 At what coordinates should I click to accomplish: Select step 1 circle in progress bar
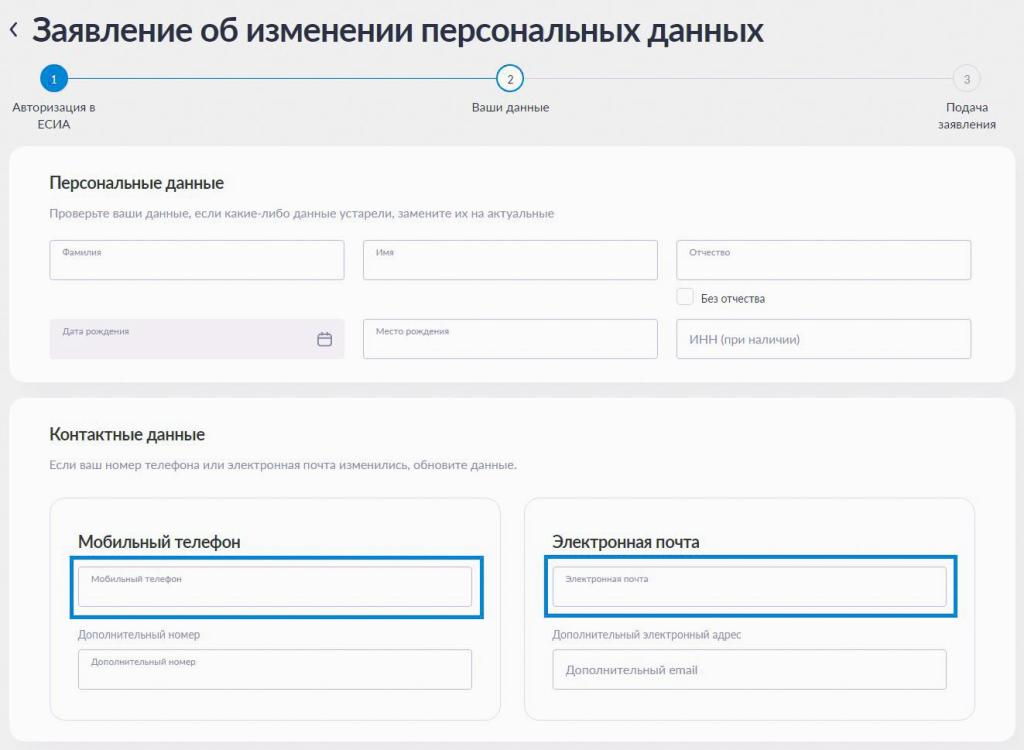[x=54, y=79]
